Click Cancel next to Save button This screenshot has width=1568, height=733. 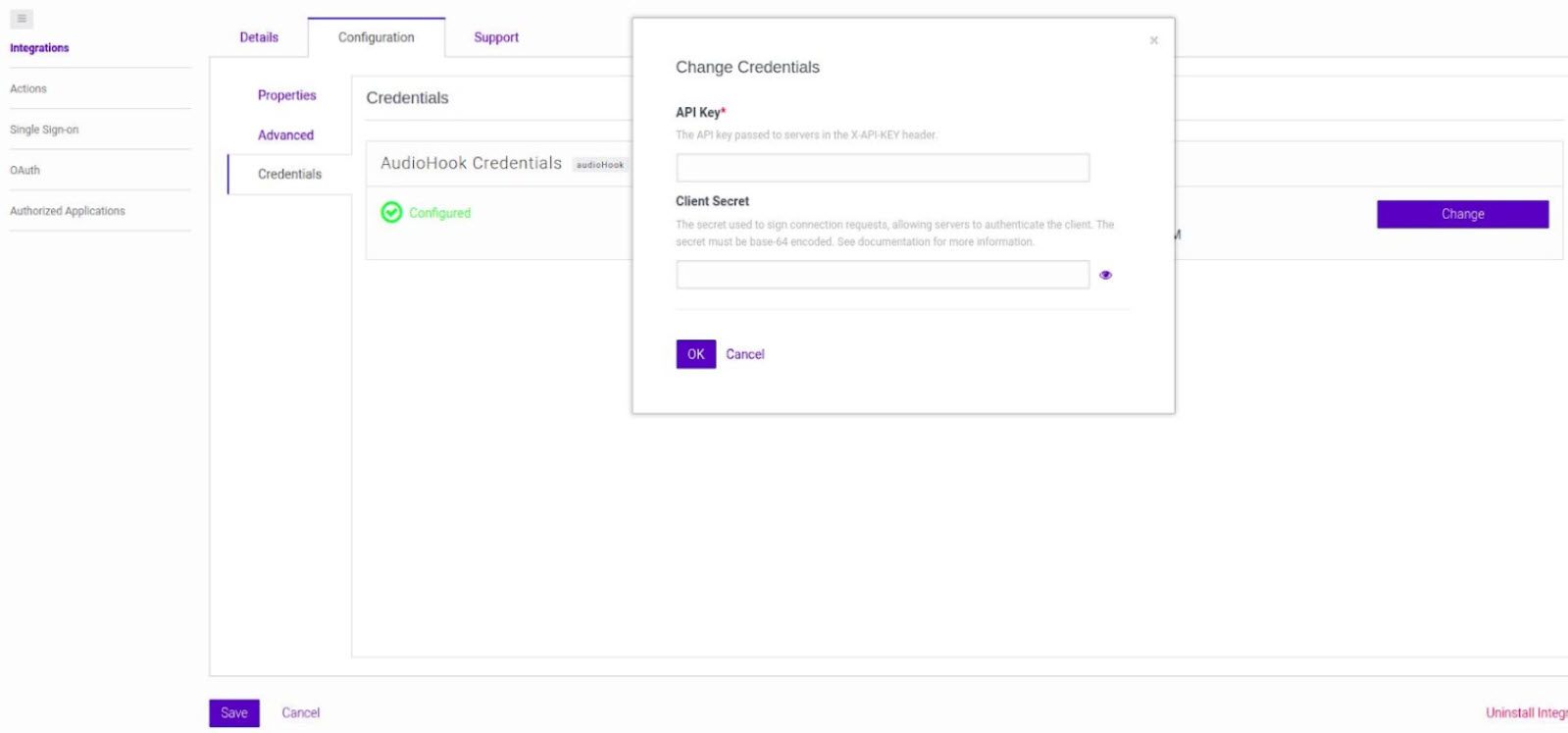pyautogui.click(x=300, y=712)
